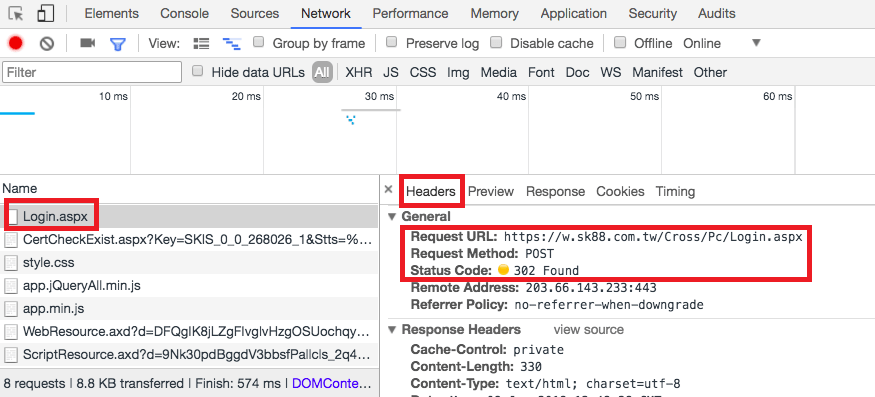Filter requests by Img
The height and width of the screenshot is (397, 875).
pyautogui.click(x=458, y=72)
